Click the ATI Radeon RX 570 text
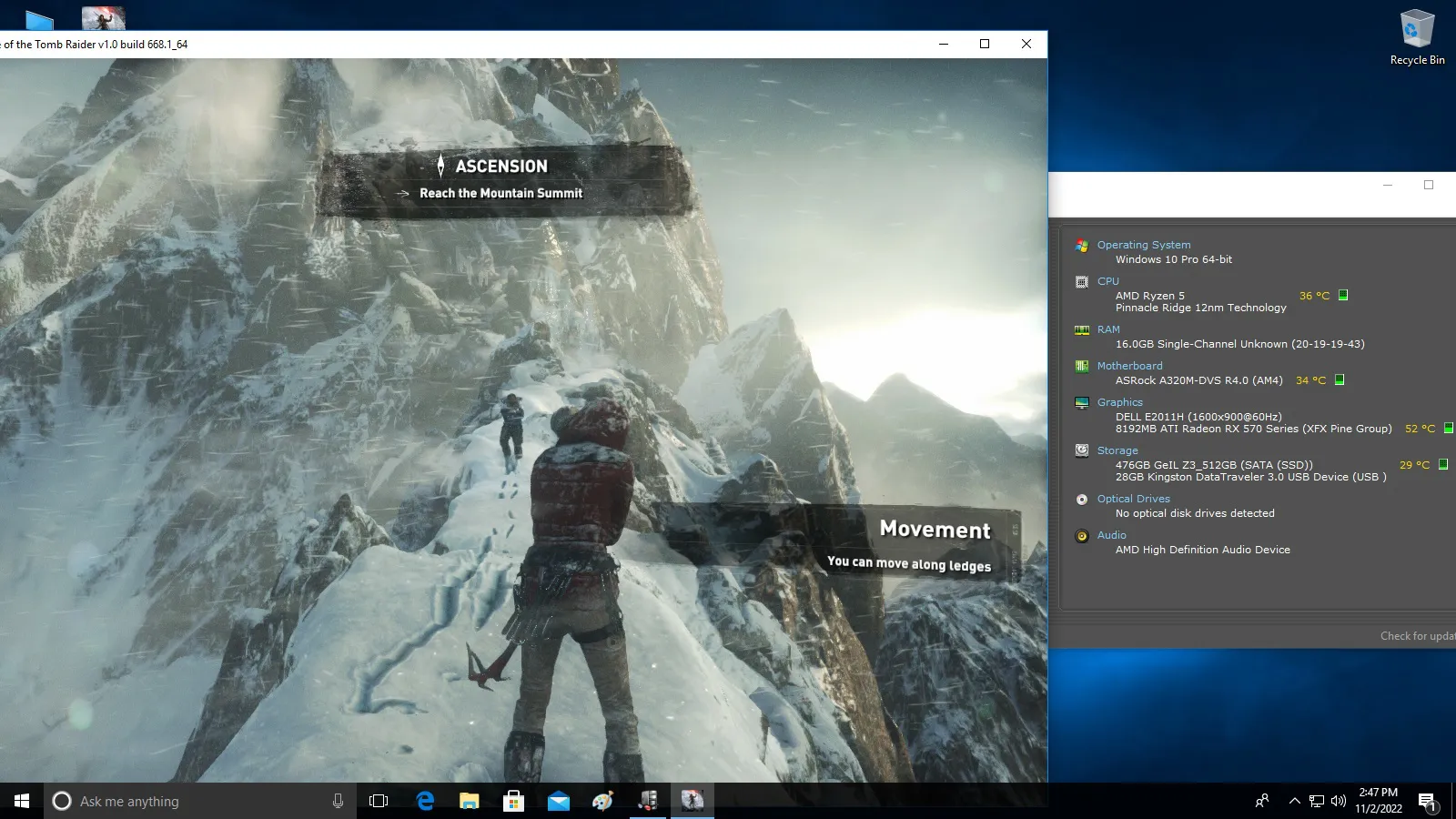 pyautogui.click(x=1253, y=429)
